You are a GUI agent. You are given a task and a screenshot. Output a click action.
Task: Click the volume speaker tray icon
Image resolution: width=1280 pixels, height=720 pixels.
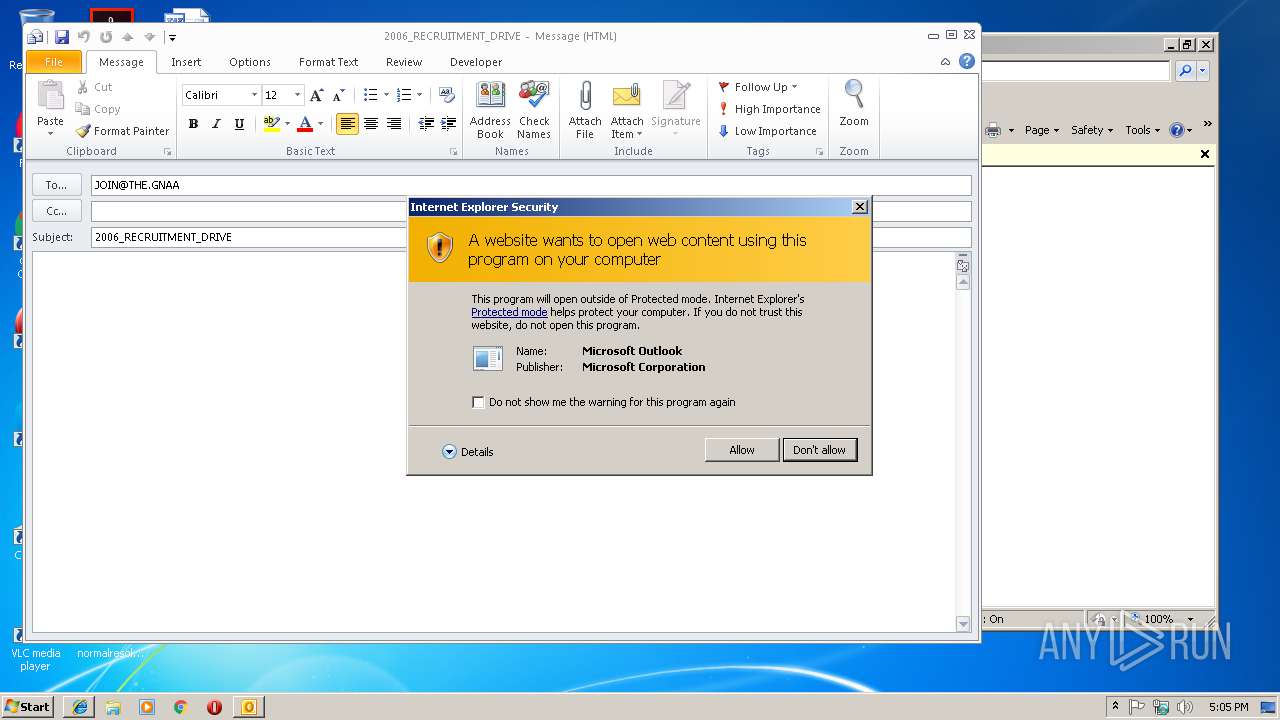point(1185,707)
